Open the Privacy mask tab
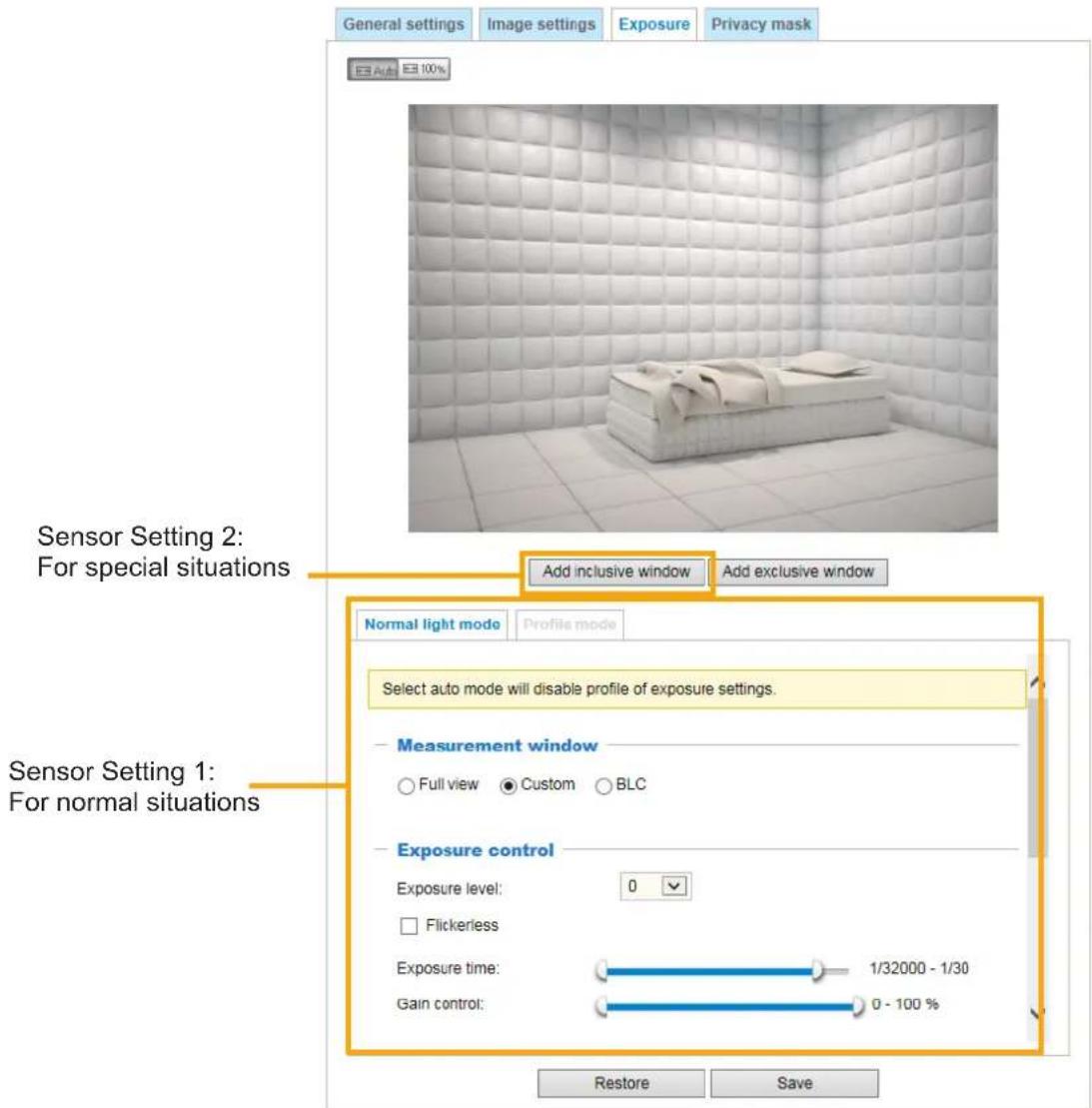 760,25
